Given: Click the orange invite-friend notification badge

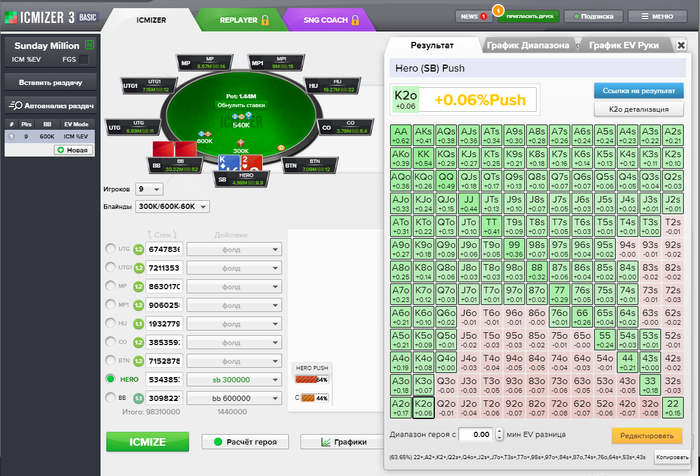Looking at the screenshot, I should coord(498,9).
